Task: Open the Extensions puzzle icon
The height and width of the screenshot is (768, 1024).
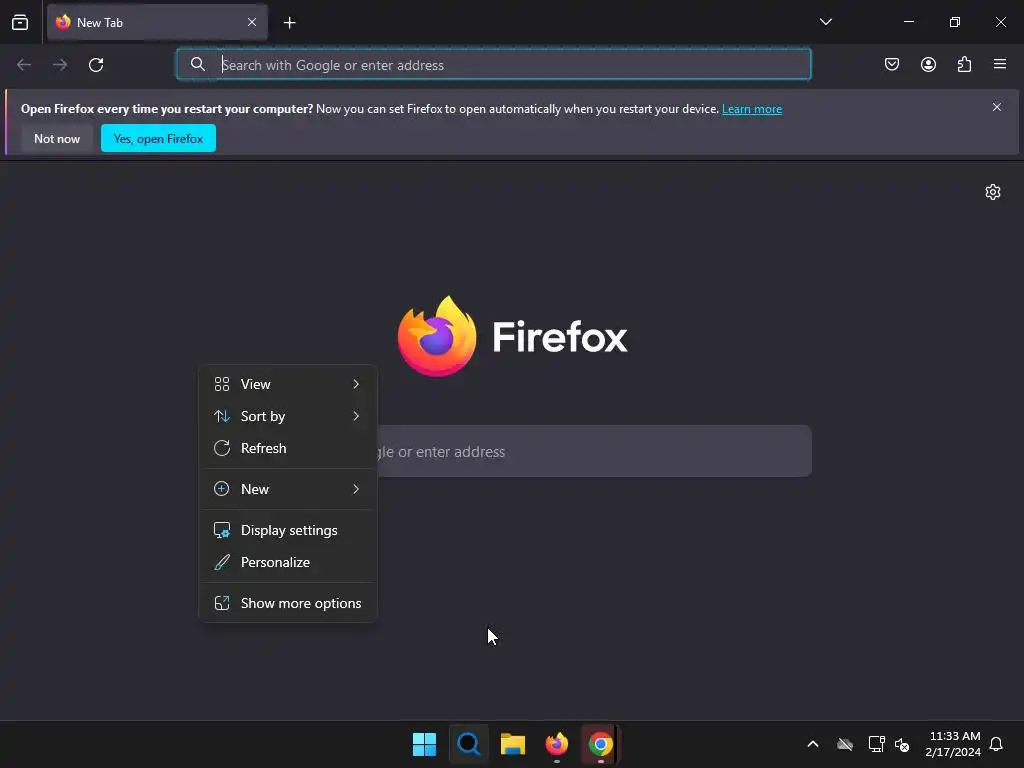Action: [964, 64]
